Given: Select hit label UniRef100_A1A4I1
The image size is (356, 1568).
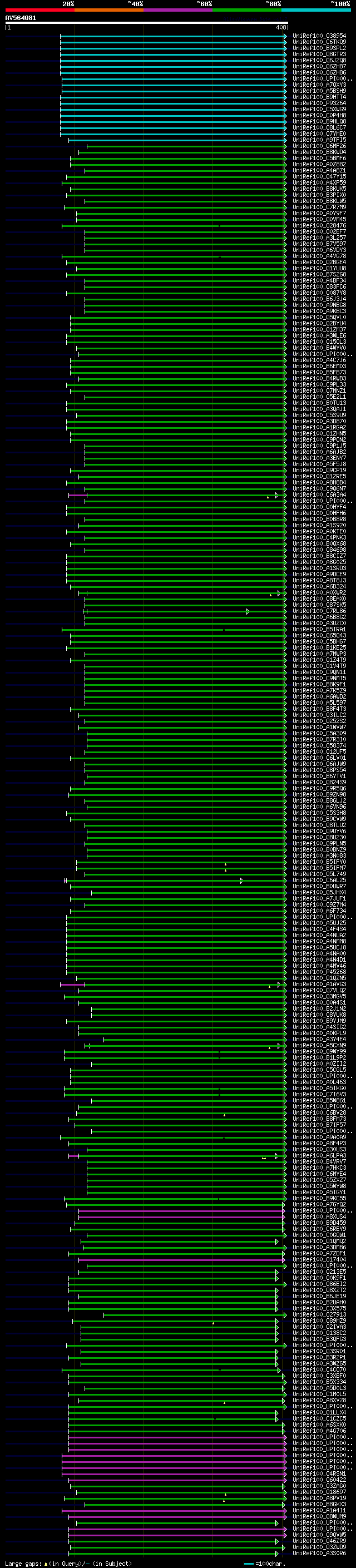Looking at the screenshot, I should (x=319, y=1510).
